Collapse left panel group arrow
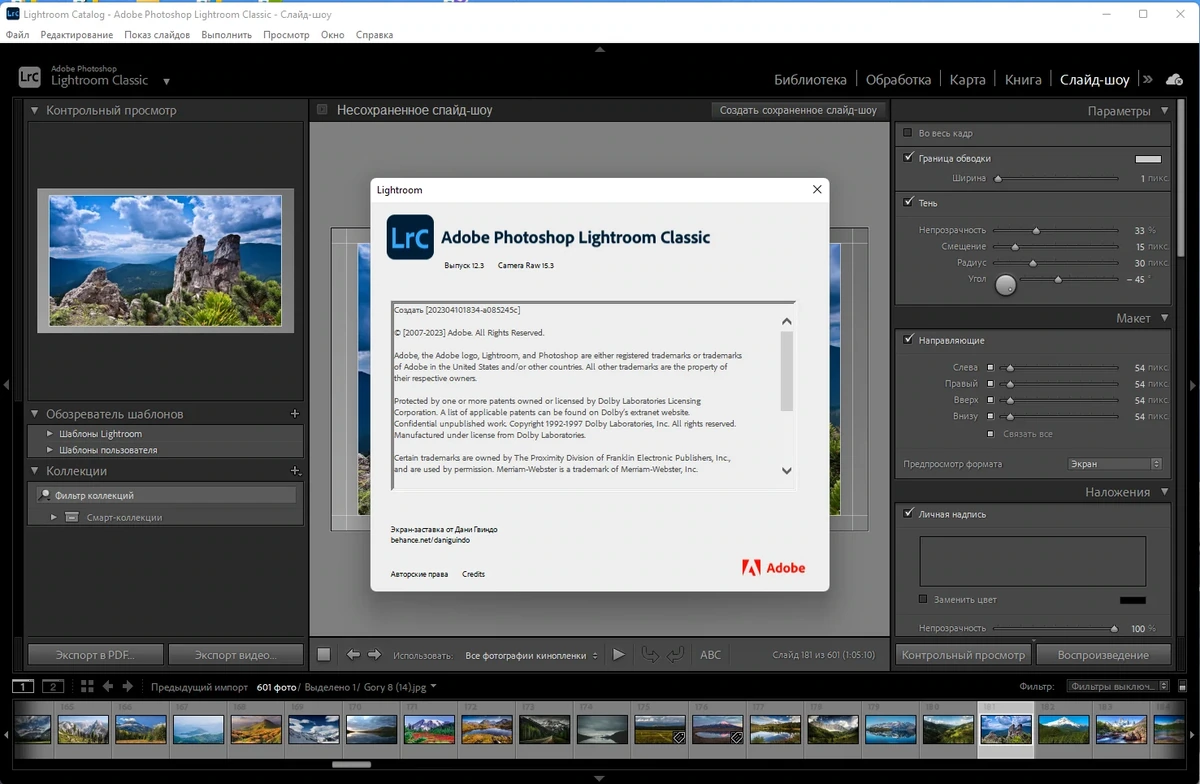 (x=7, y=384)
